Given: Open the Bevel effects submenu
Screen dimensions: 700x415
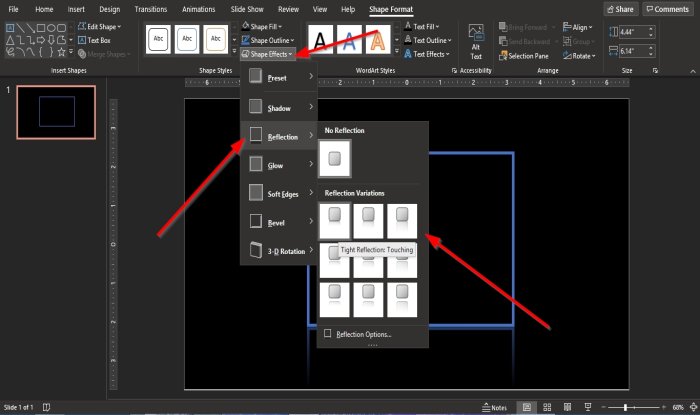Looking at the screenshot, I should (x=279, y=222).
